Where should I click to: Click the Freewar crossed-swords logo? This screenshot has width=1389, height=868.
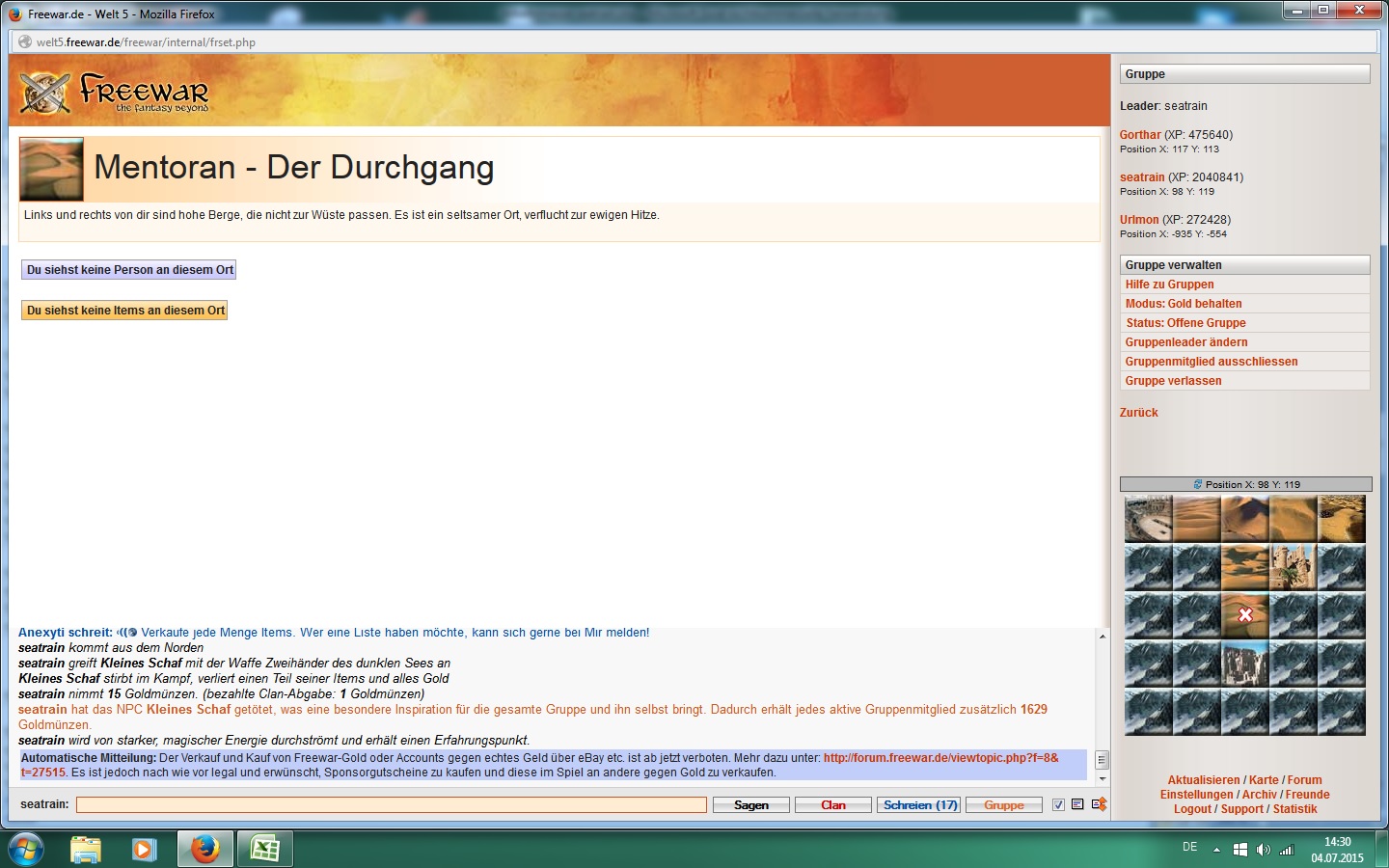coord(45,93)
